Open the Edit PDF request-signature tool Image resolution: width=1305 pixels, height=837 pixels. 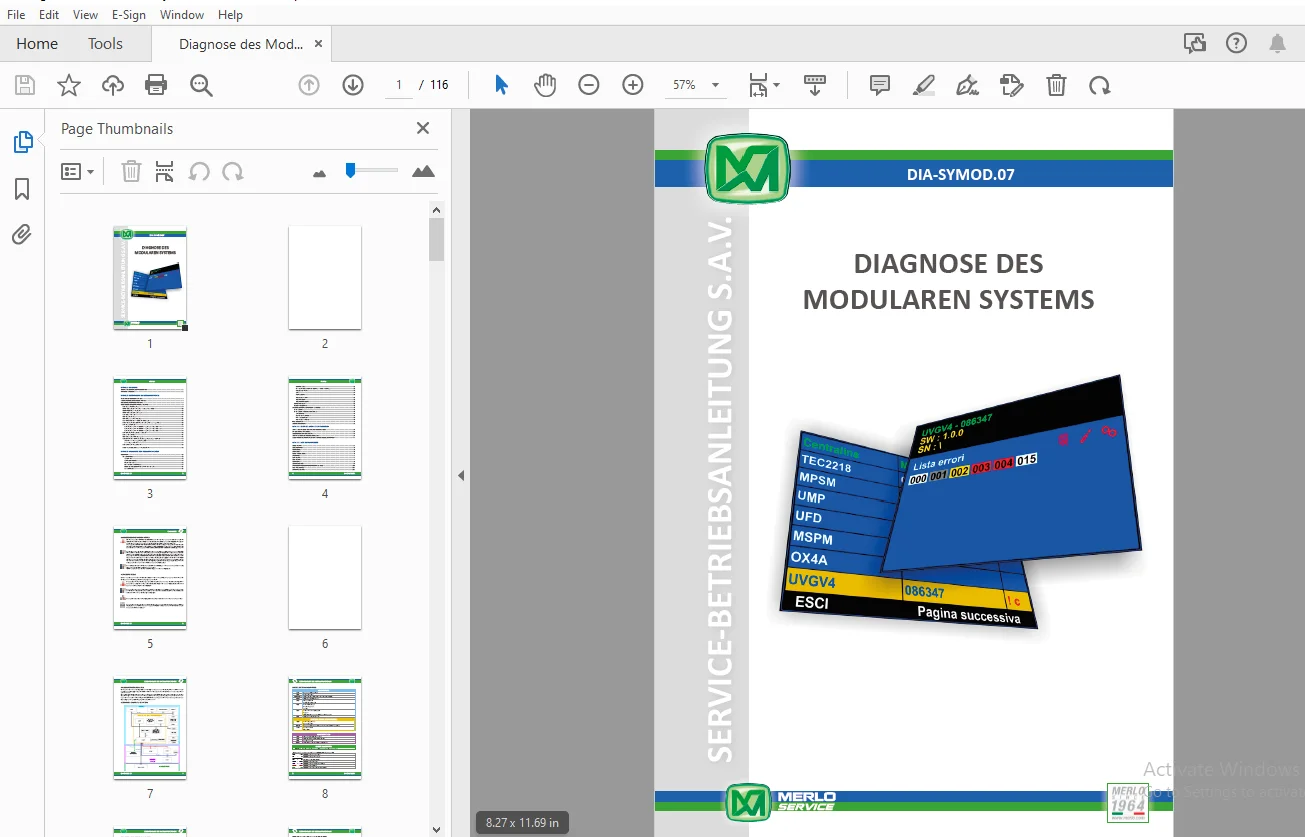1012,85
